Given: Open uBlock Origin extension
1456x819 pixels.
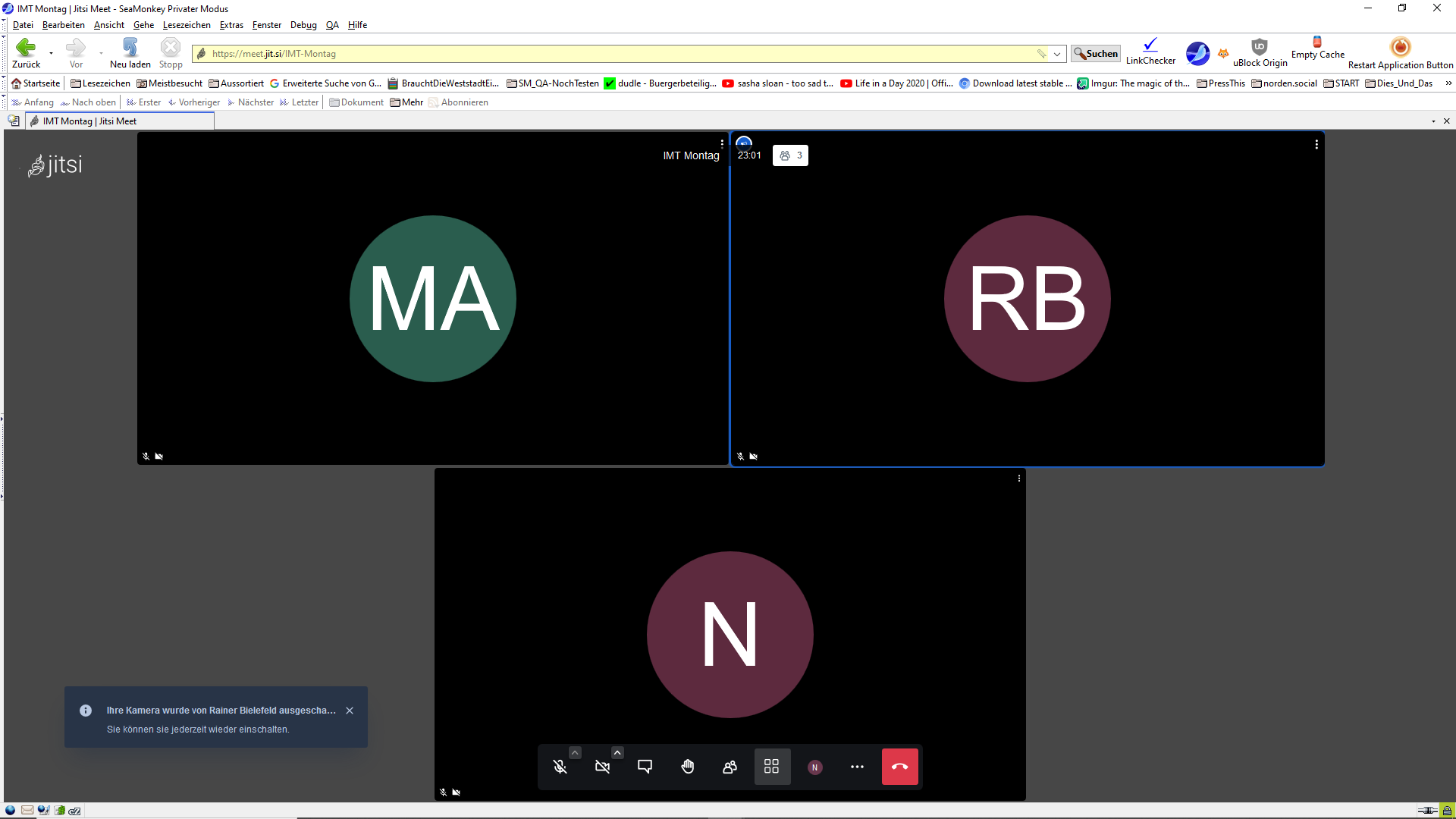Looking at the screenshot, I should click(1260, 52).
